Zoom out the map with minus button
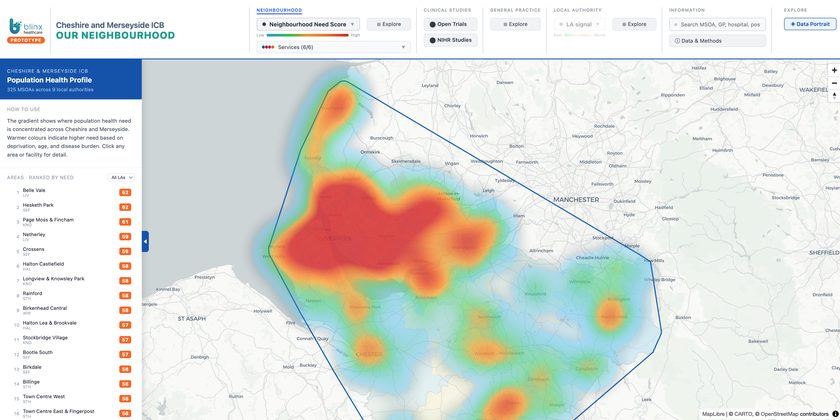 click(x=834, y=83)
